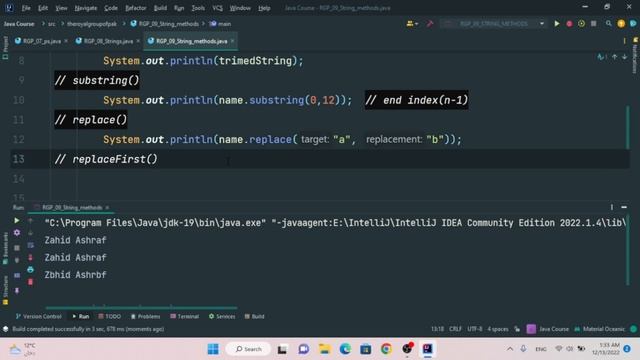Toggle the Bookmarks tool window stripe

click(x=5, y=247)
